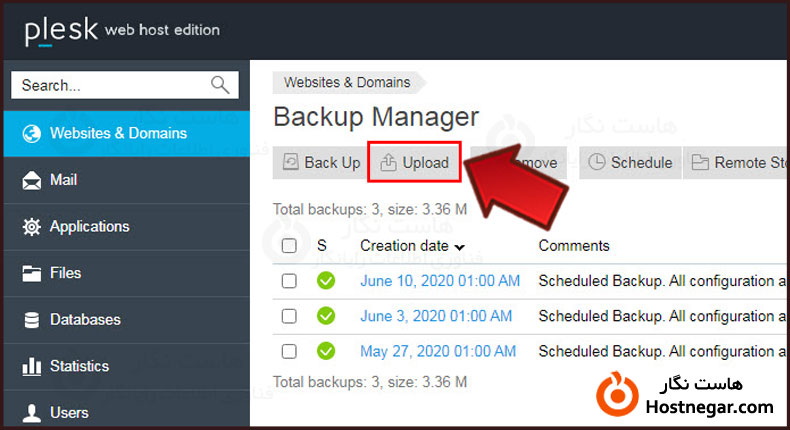This screenshot has width=790, height=430.
Task: Click the search magnifier icon
Action: click(x=221, y=85)
